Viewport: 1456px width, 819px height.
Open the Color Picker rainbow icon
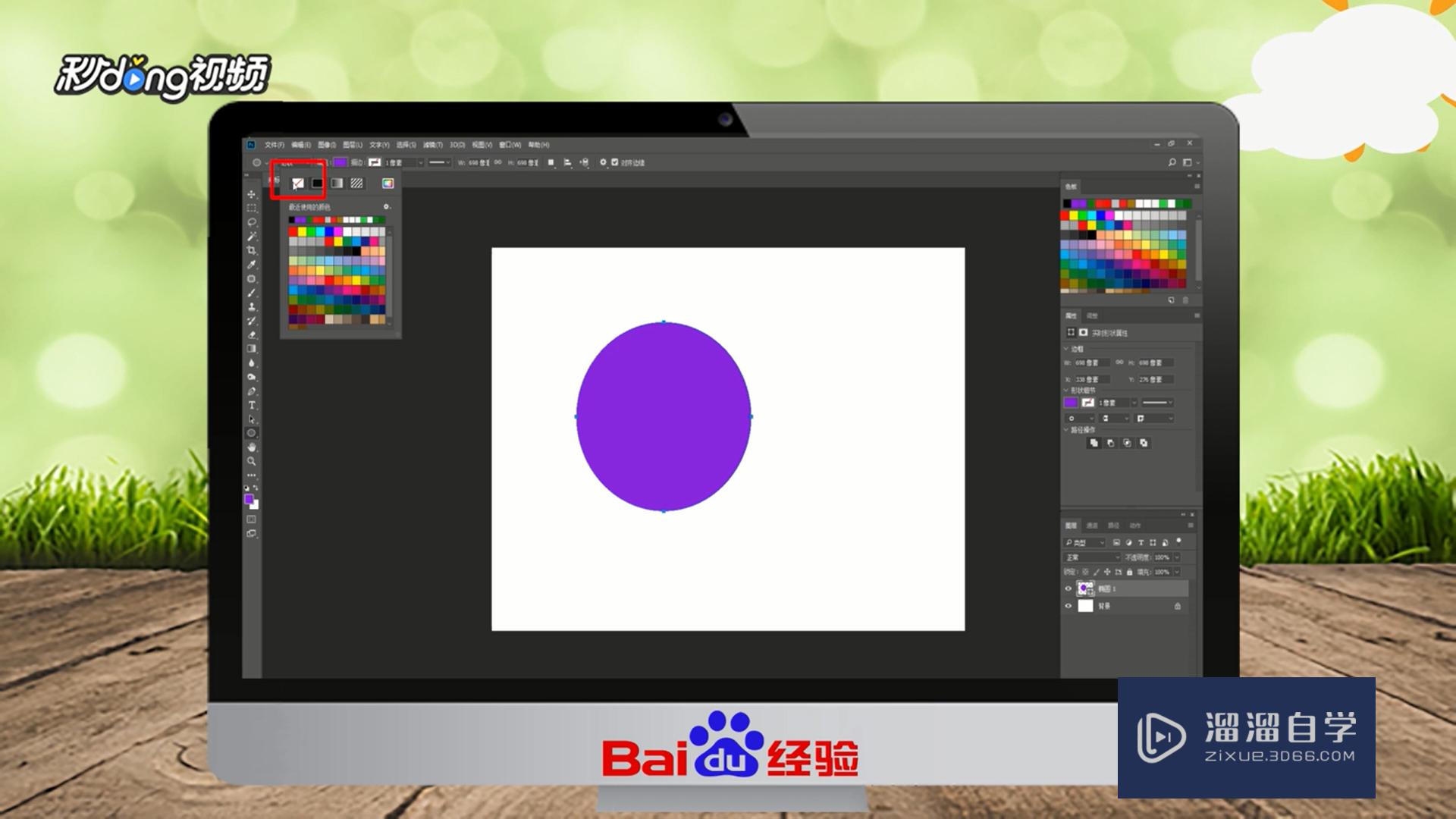(388, 184)
